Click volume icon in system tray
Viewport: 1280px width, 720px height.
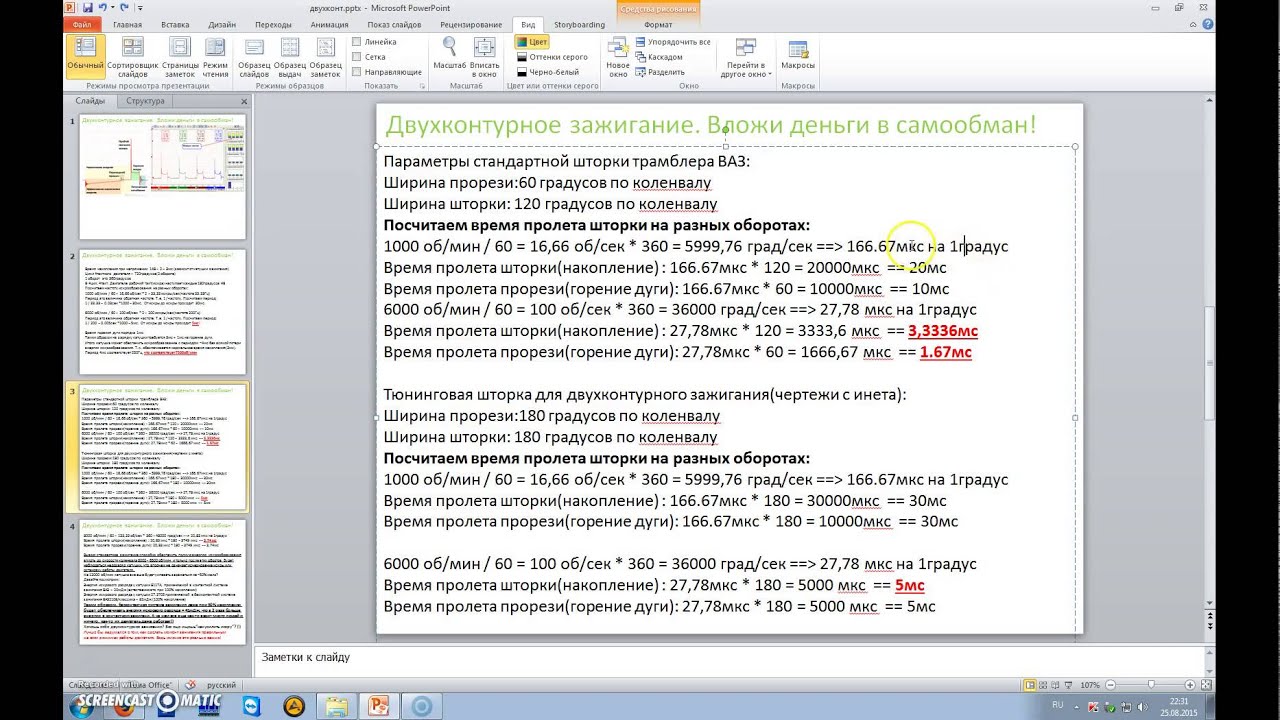(x=1142, y=707)
